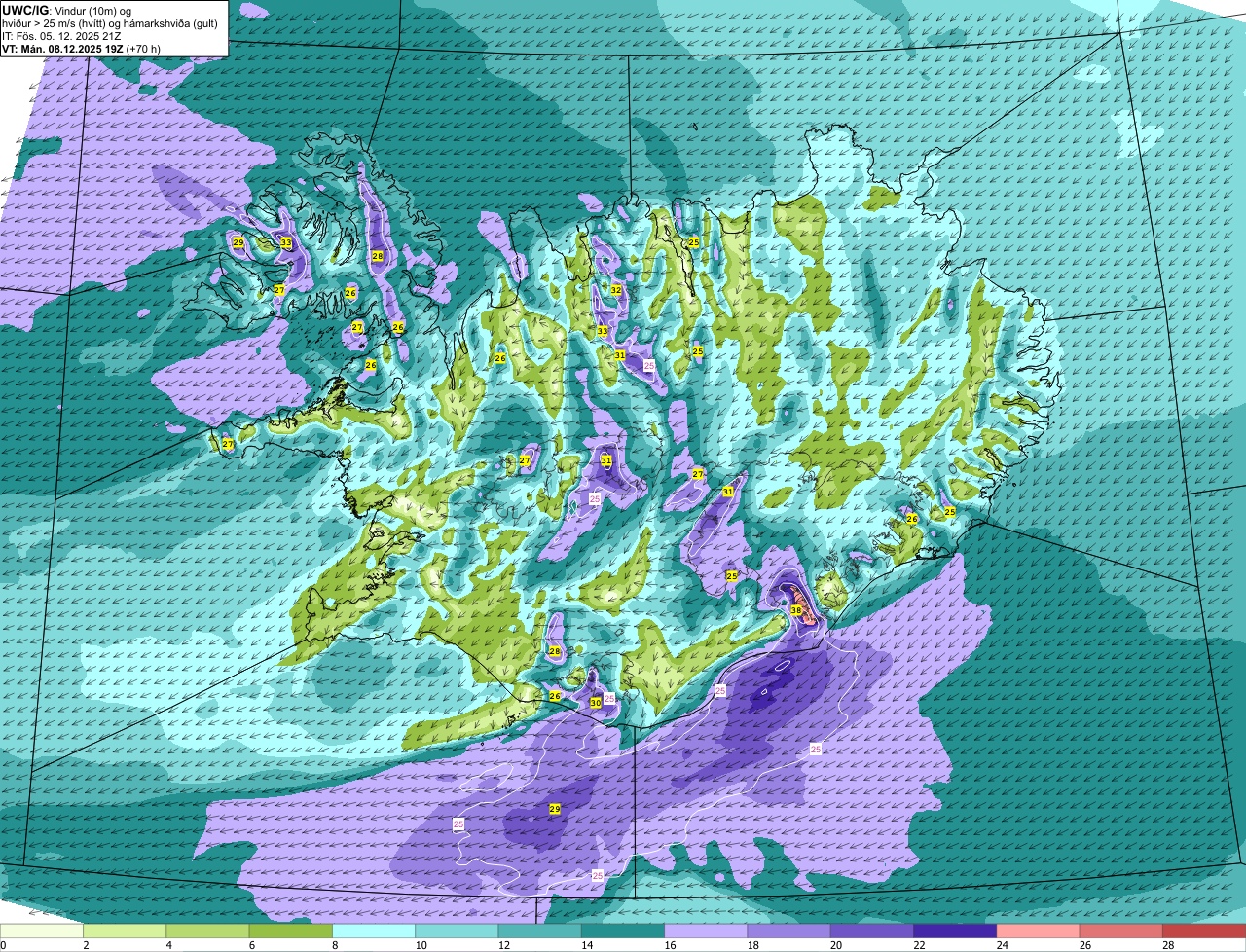The height and width of the screenshot is (952, 1246).
Task: Click the 10–12 m/s turquoise legend swatch
Action: pos(457,932)
